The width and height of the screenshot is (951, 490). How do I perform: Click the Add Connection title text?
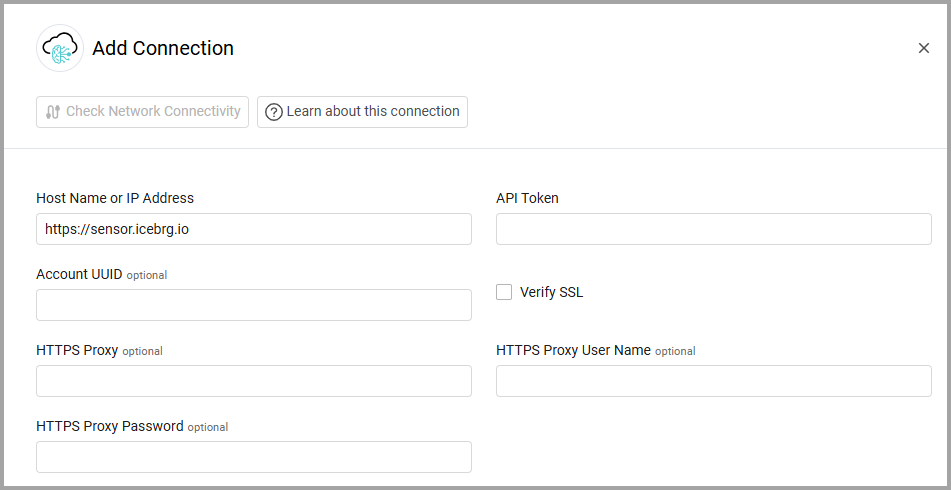coord(163,48)
